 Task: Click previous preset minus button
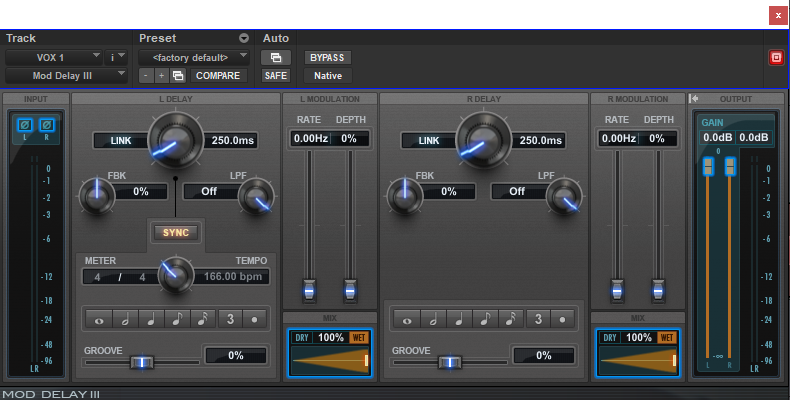(146, 76)
